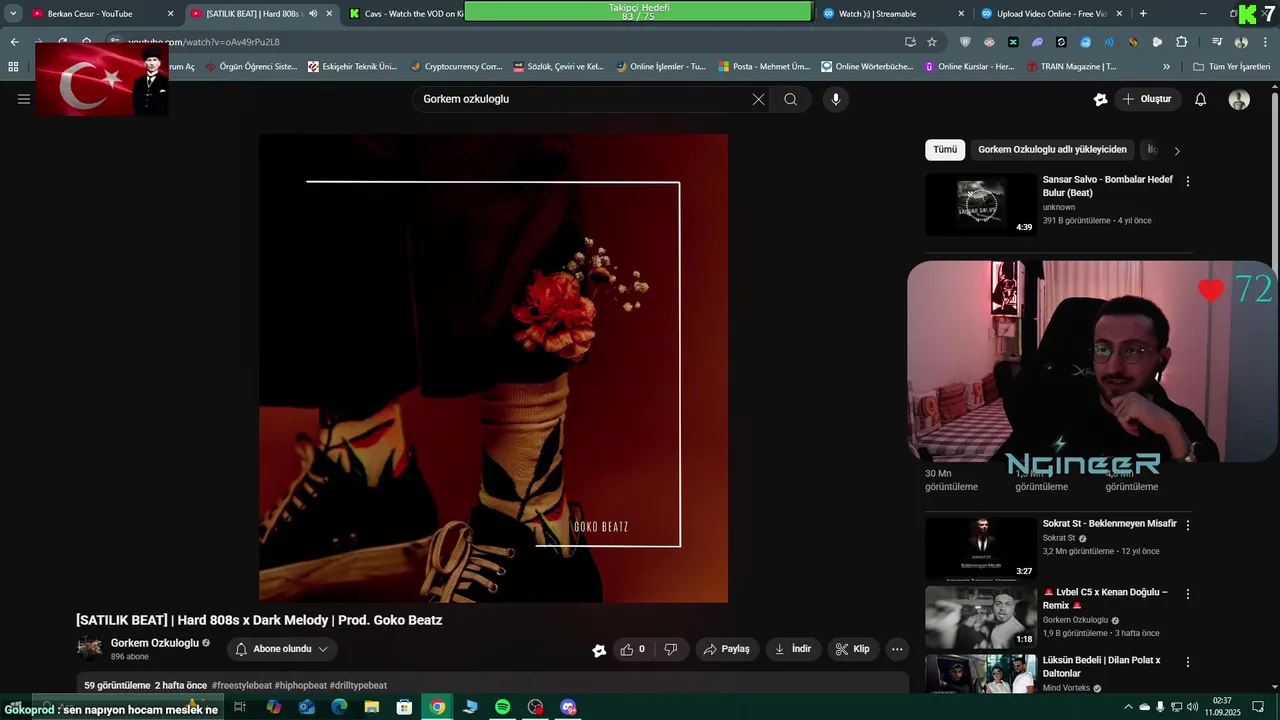This screenshot has width=1280, height=720.
Task: Dislike the video with thumbs down
Action: 671,649
